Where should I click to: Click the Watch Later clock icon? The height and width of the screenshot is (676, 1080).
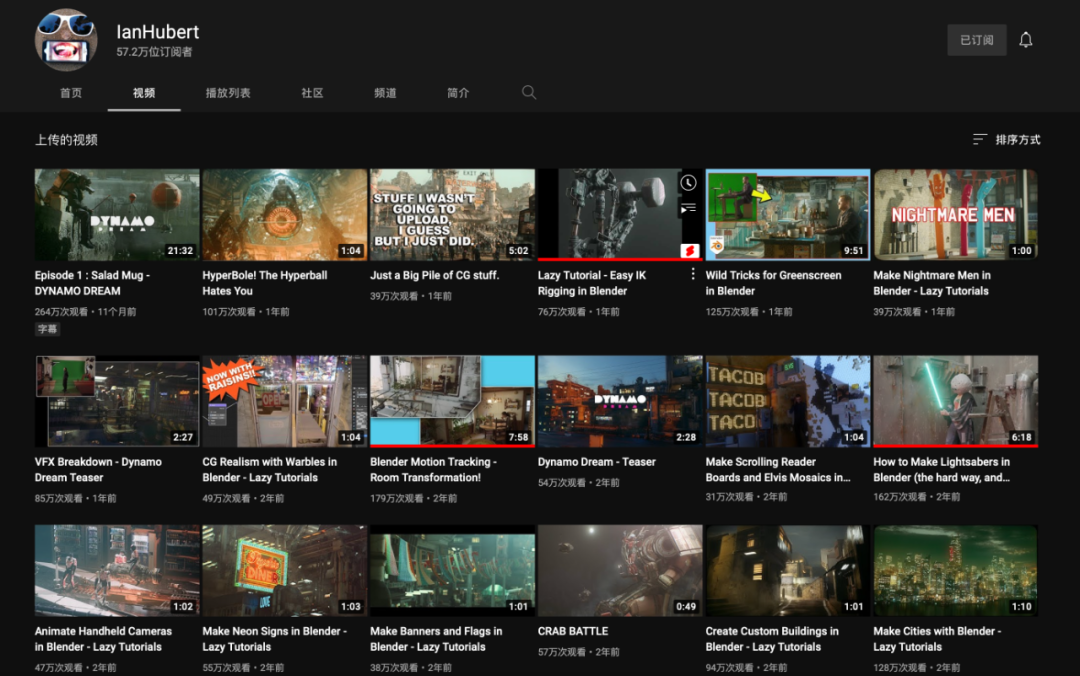[x=688, y=183]
